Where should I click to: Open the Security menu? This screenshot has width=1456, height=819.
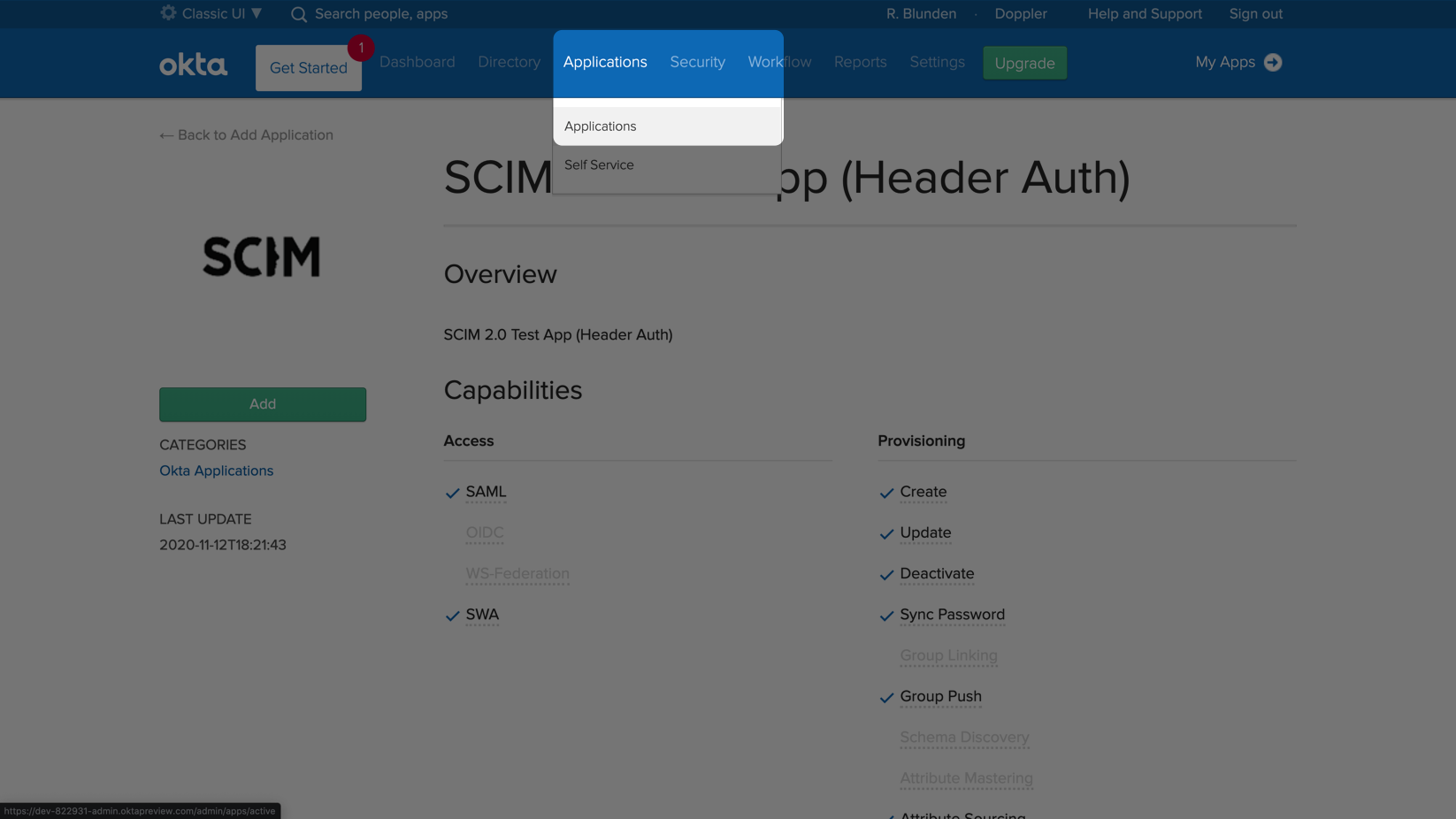(697, 62)
